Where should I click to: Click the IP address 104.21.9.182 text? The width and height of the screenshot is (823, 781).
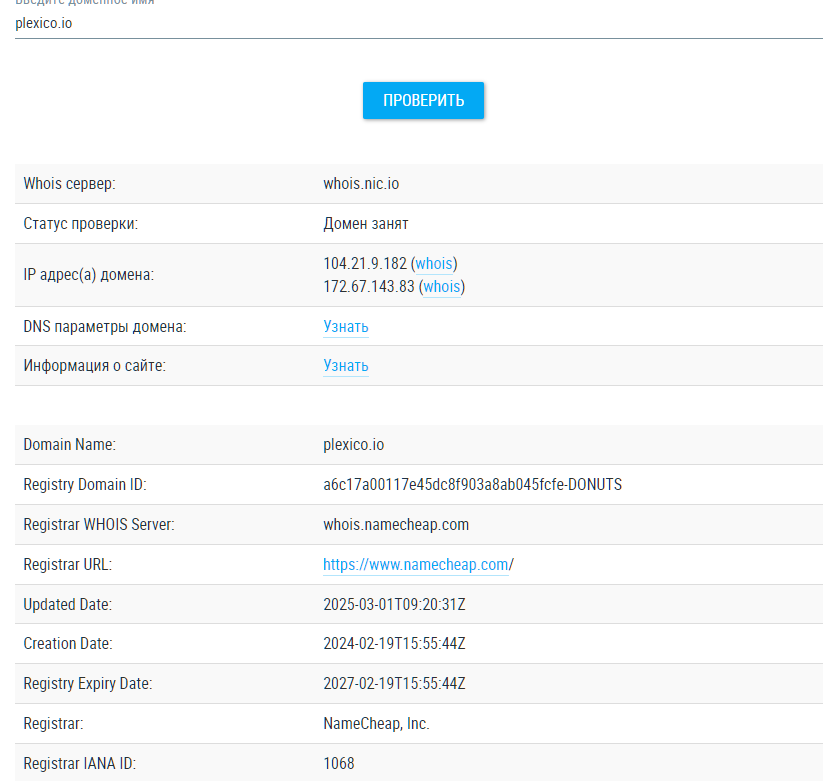(x=365, y=264)
